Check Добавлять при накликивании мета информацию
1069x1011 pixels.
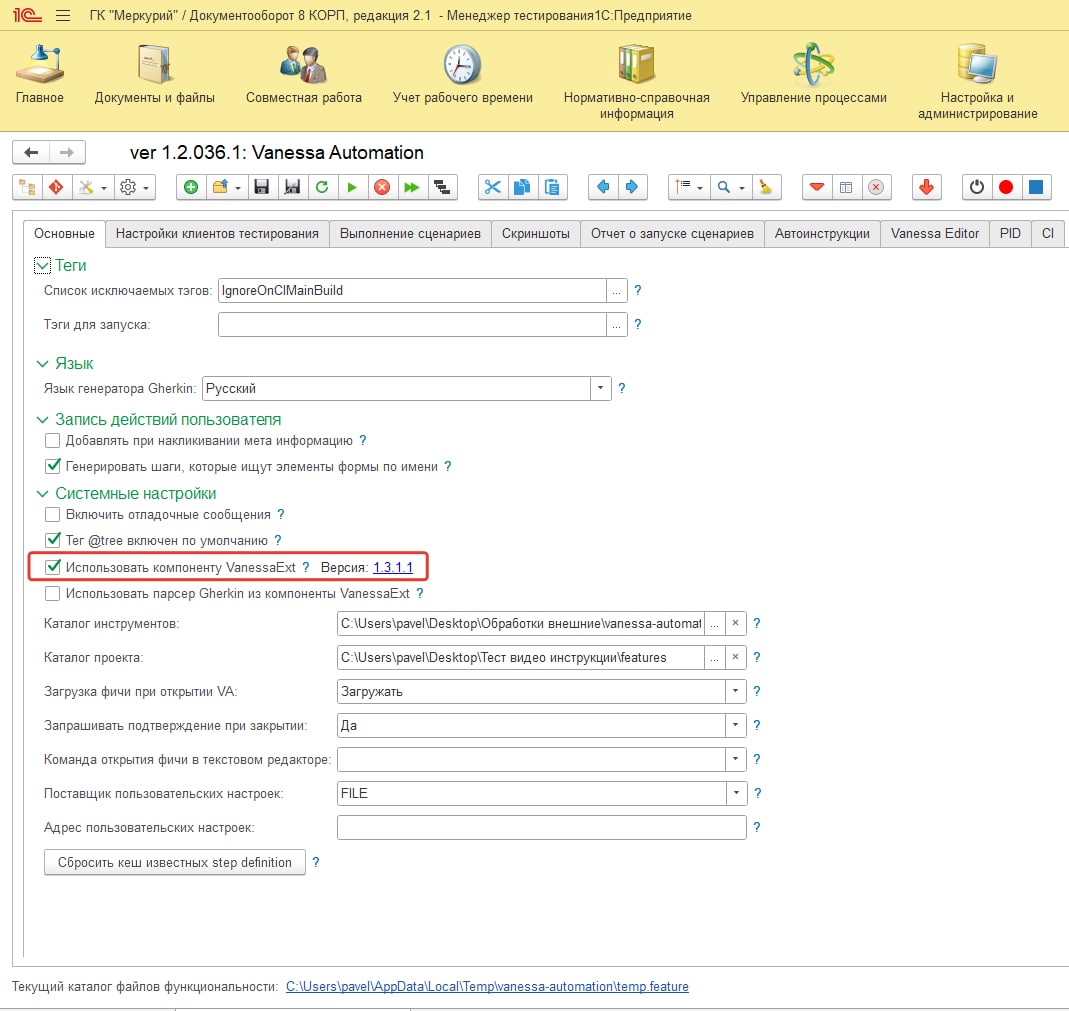coord(53,440)
